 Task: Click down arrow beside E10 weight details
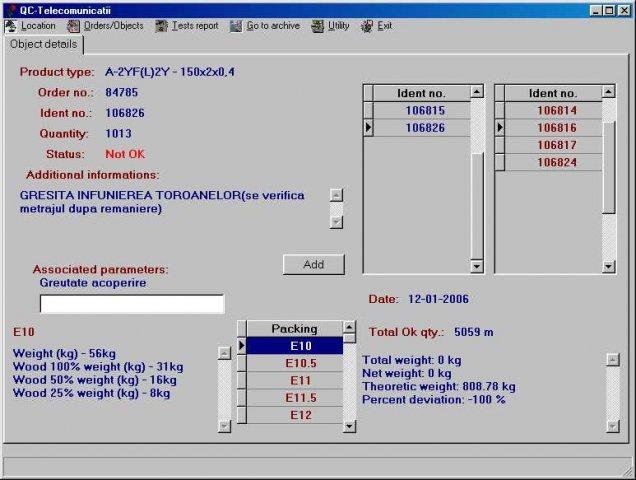(224, 426)
